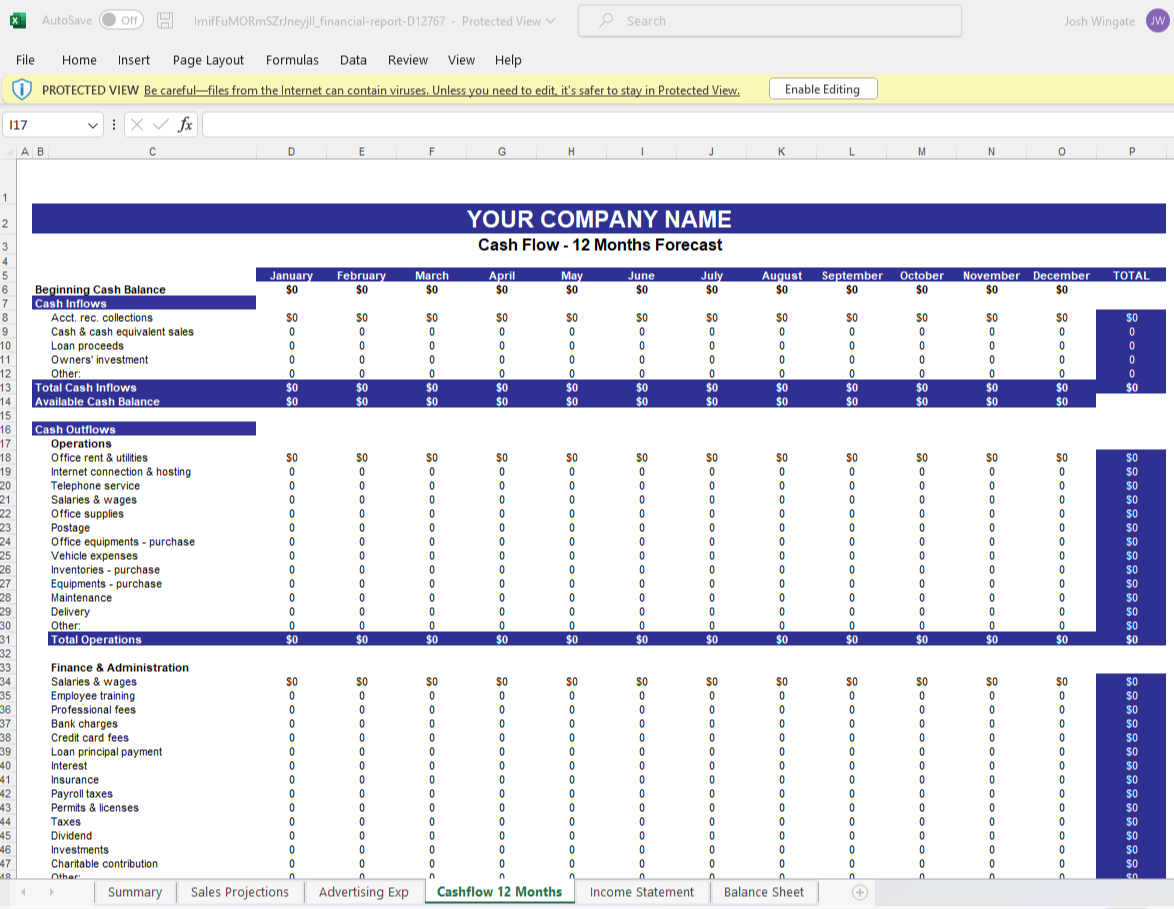The width and height of the screenshot is (1174, 909).
Task: Click the Protected View warning link
Action: coord(441,90)
